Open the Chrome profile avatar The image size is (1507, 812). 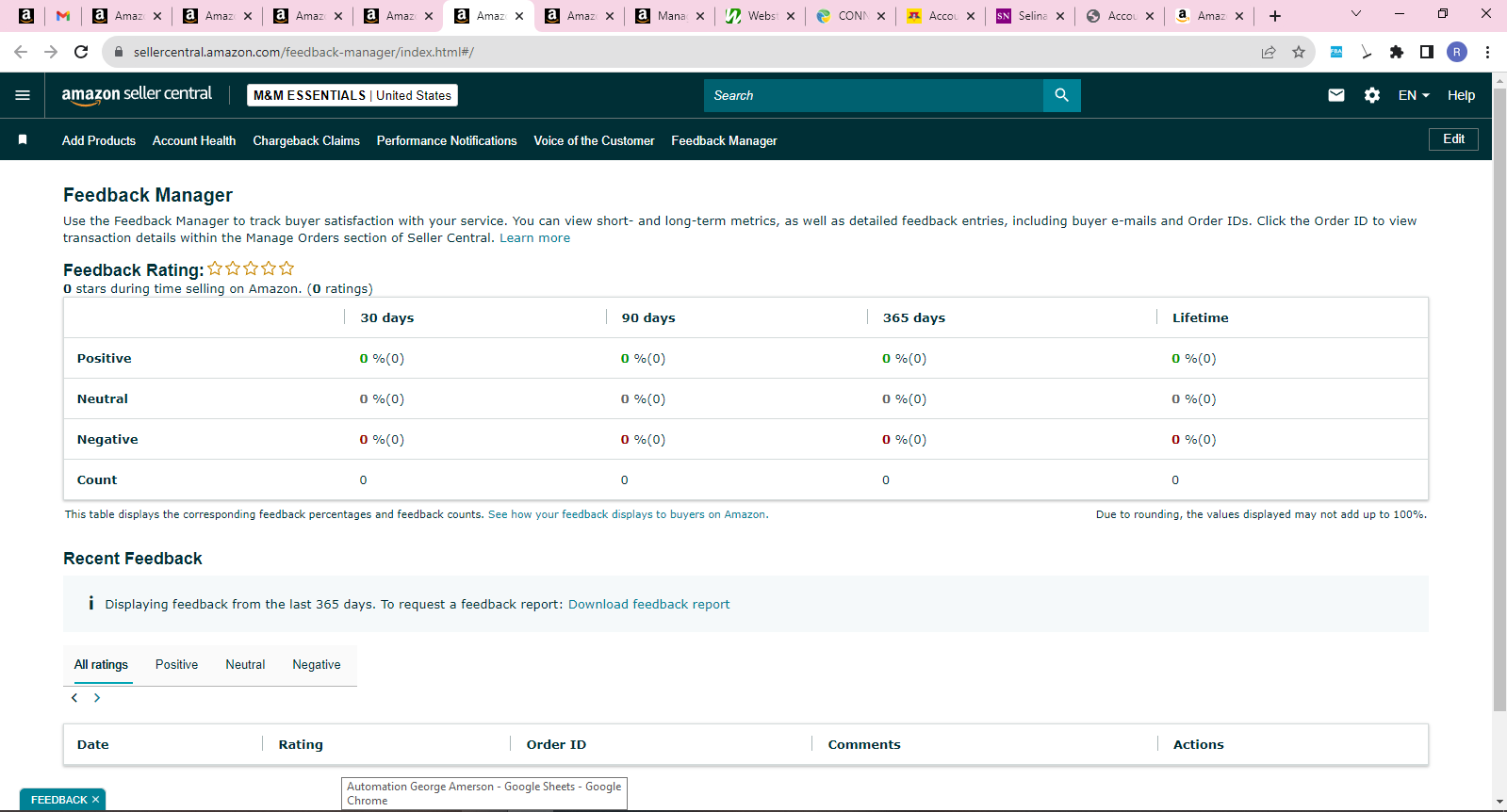pos(1457,52)
